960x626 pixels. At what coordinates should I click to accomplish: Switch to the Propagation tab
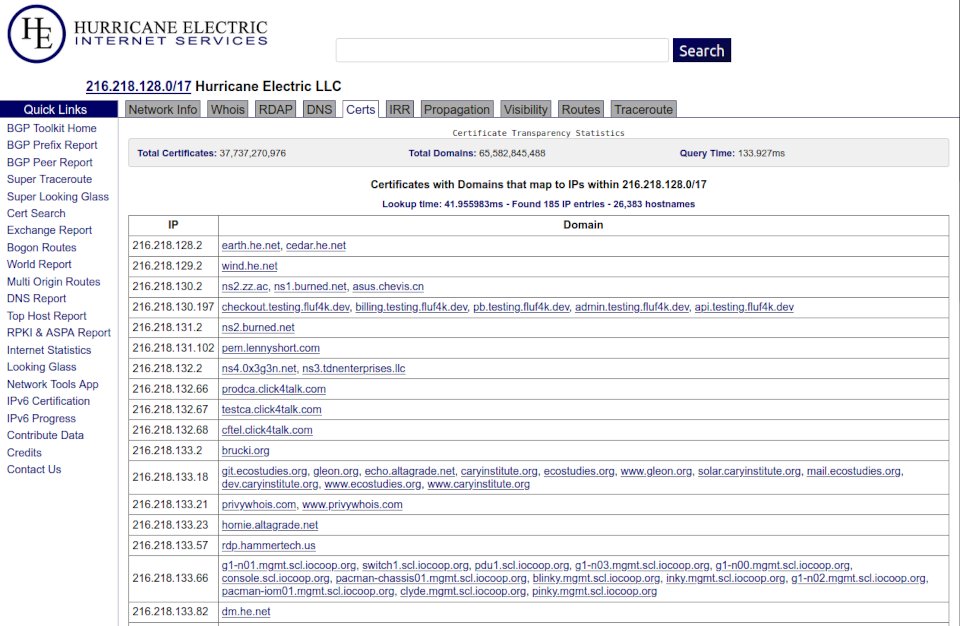(x=457, y=109)
